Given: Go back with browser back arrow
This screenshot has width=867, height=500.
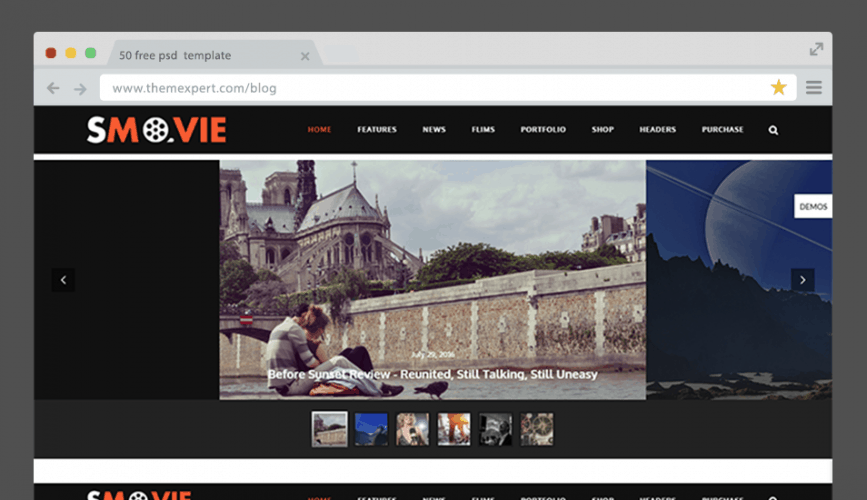Looking at the screenshot, I should tap(54, 89).
